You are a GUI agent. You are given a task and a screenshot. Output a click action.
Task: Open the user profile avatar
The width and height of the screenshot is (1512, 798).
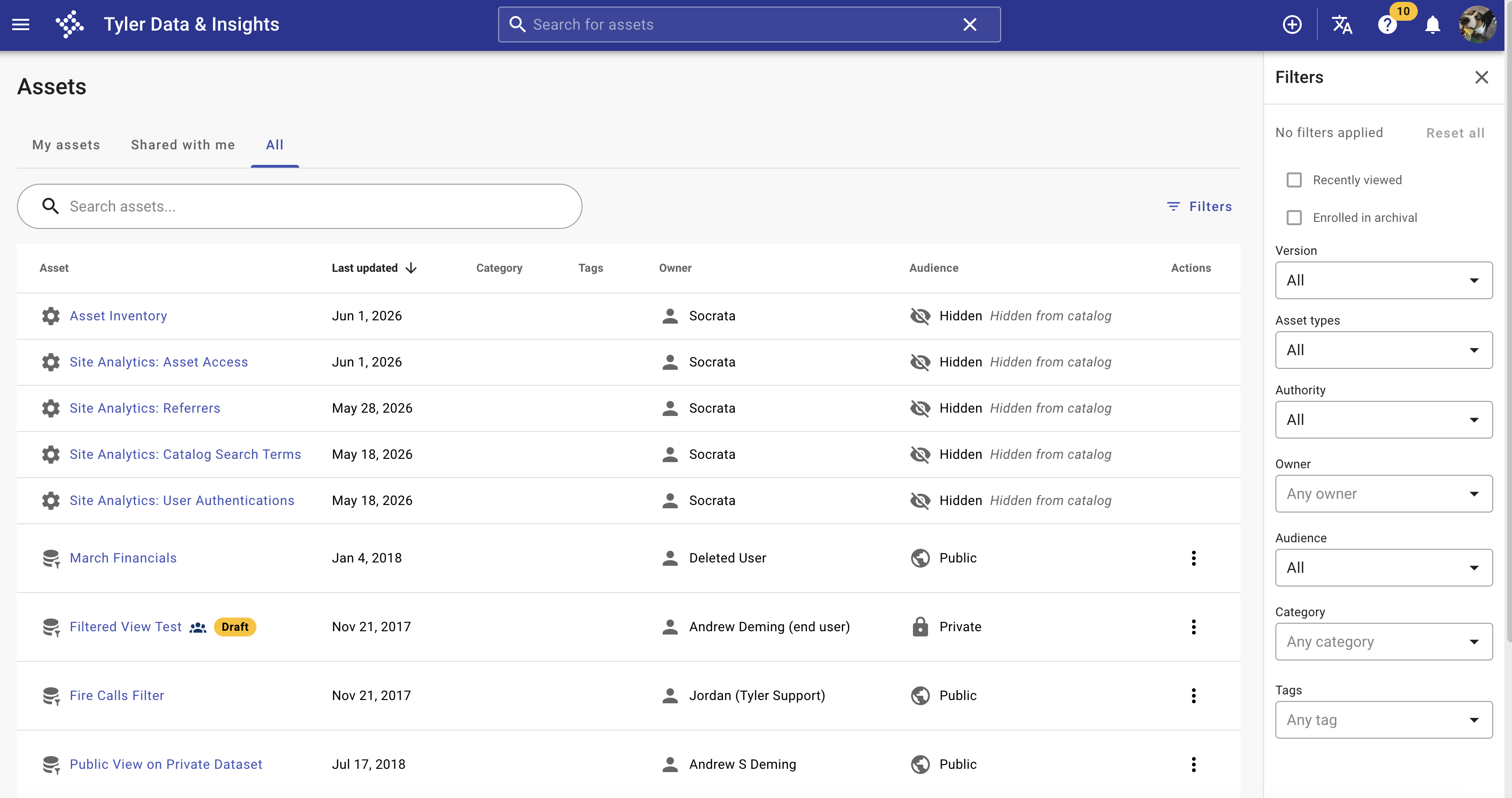pos(1478,24)
